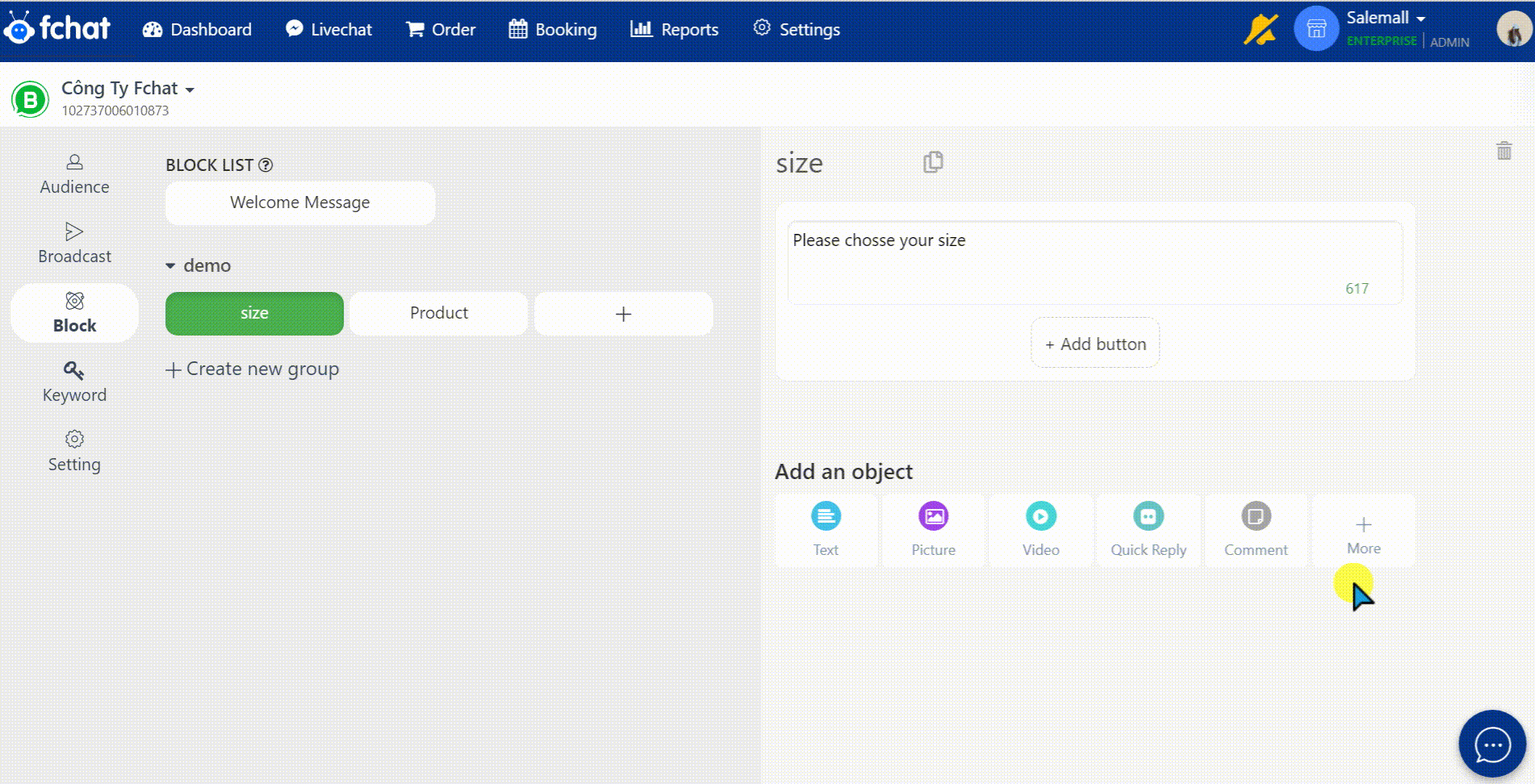Image resolution: width=1535 pixels, height=784 pixels.
Task: Click the Add button option
Action: 1095,344
